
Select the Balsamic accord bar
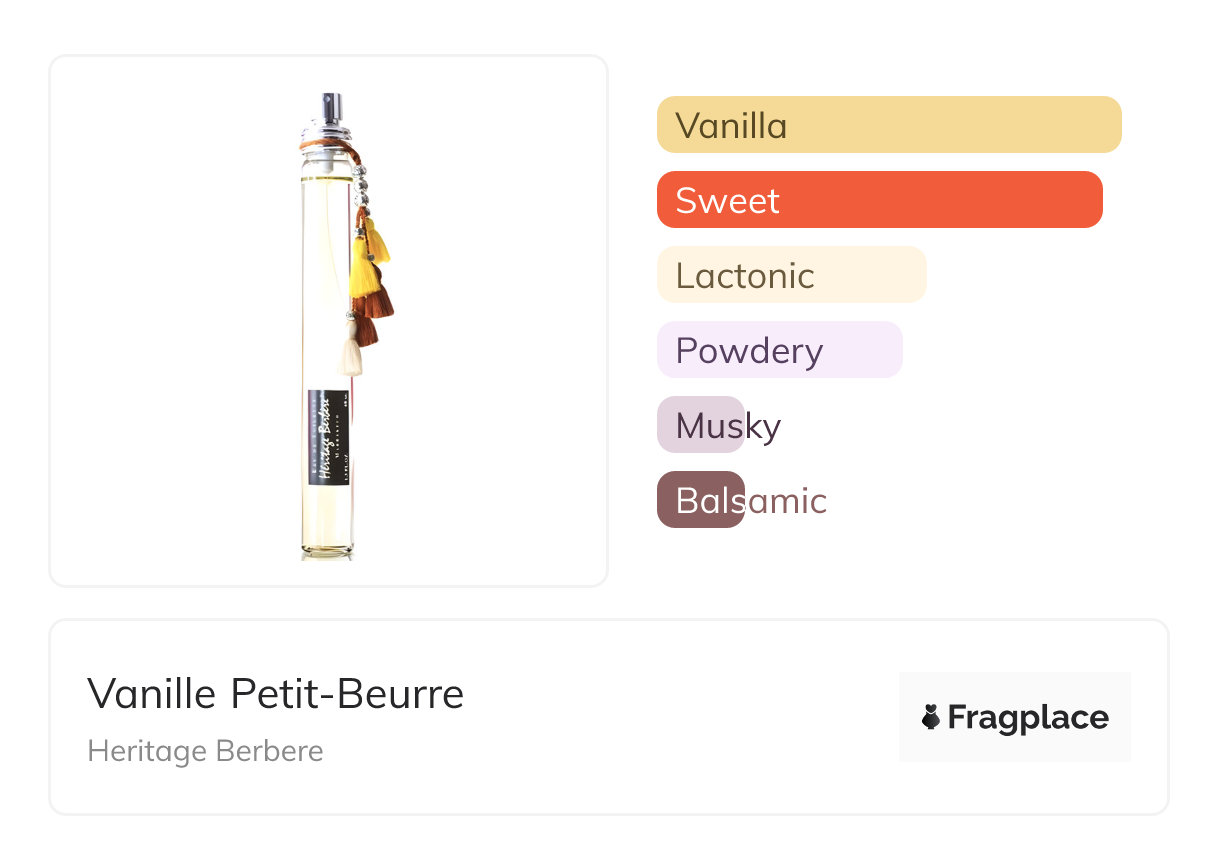[701, 500]
